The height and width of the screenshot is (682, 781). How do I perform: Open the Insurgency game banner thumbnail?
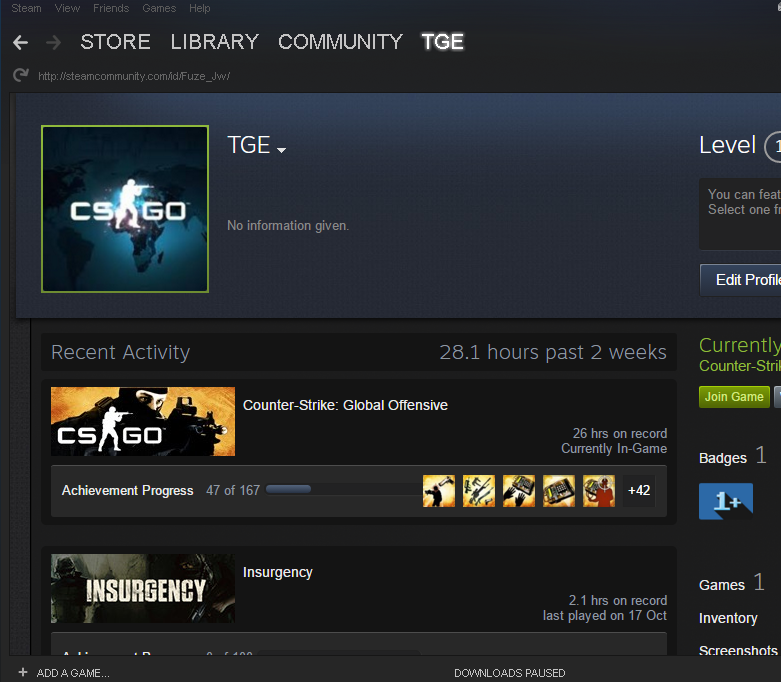143,588
